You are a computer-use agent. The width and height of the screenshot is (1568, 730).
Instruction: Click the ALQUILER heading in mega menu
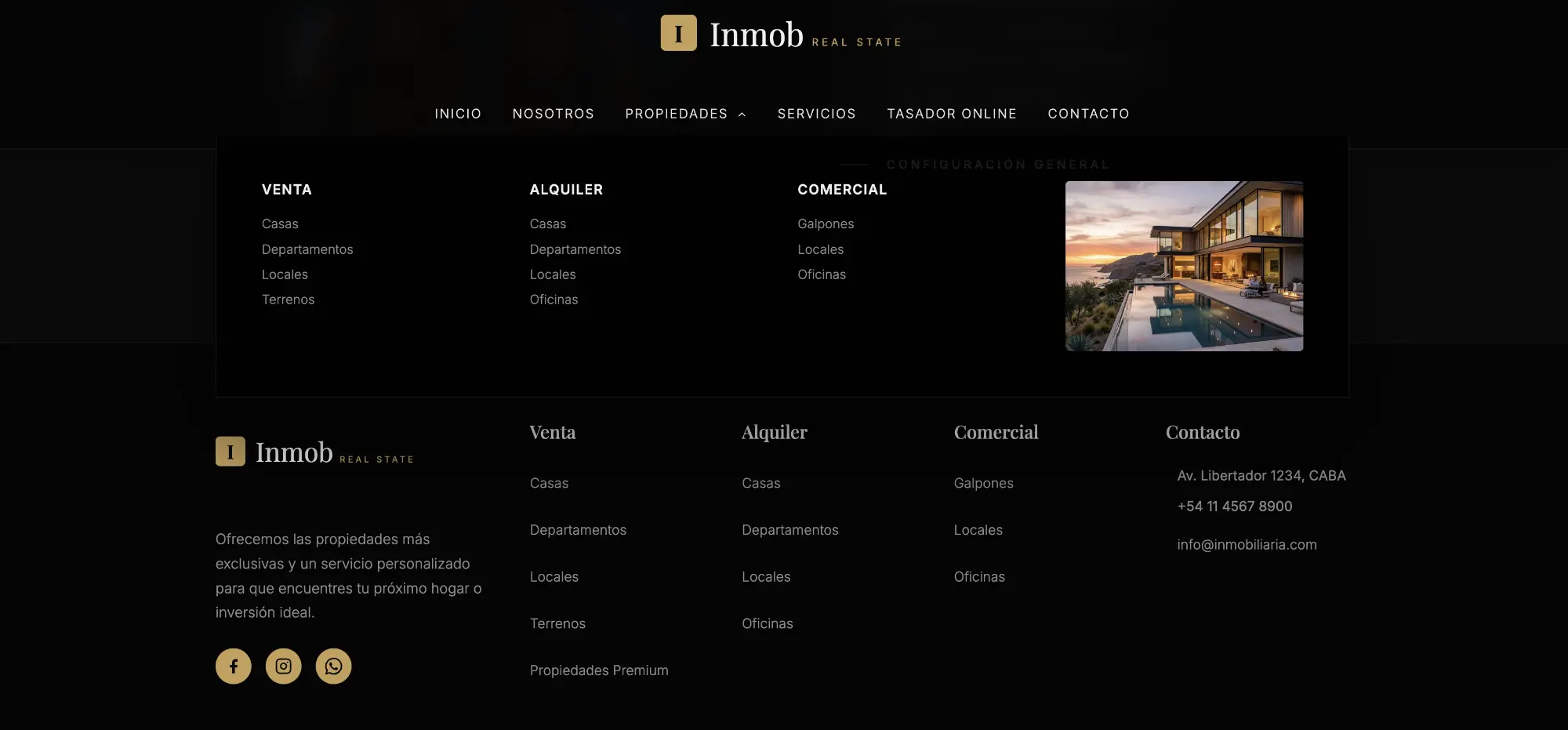point(566,190)
